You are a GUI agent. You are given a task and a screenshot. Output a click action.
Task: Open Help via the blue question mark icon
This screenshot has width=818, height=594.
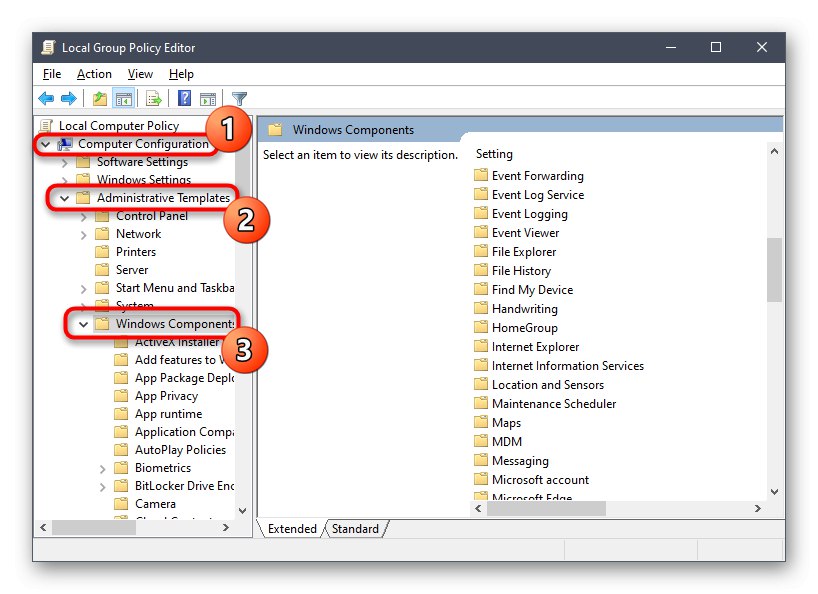click(184, 98)
